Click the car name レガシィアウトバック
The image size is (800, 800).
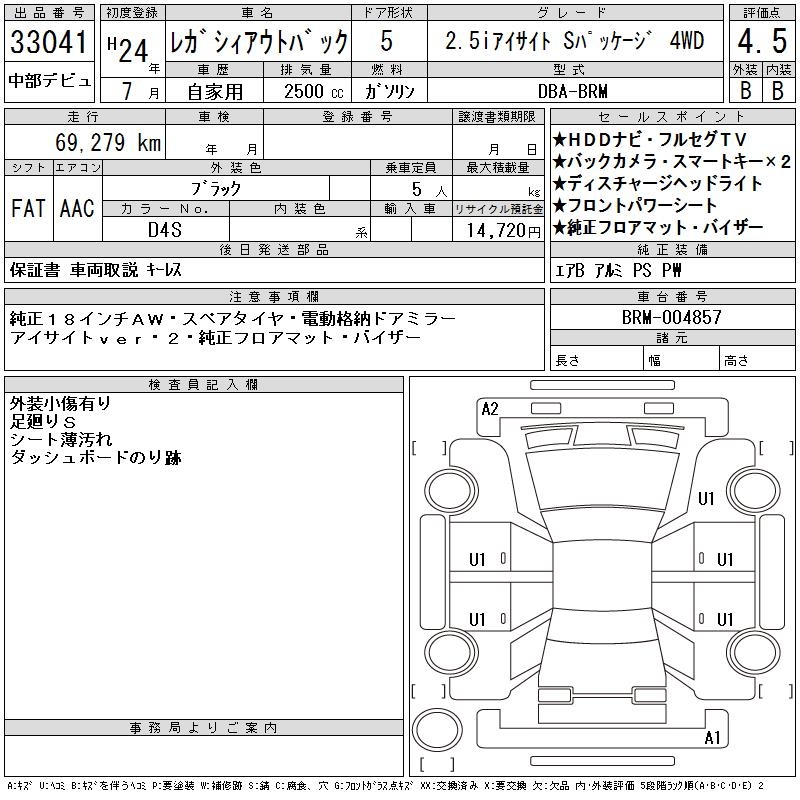coord(259,41)
